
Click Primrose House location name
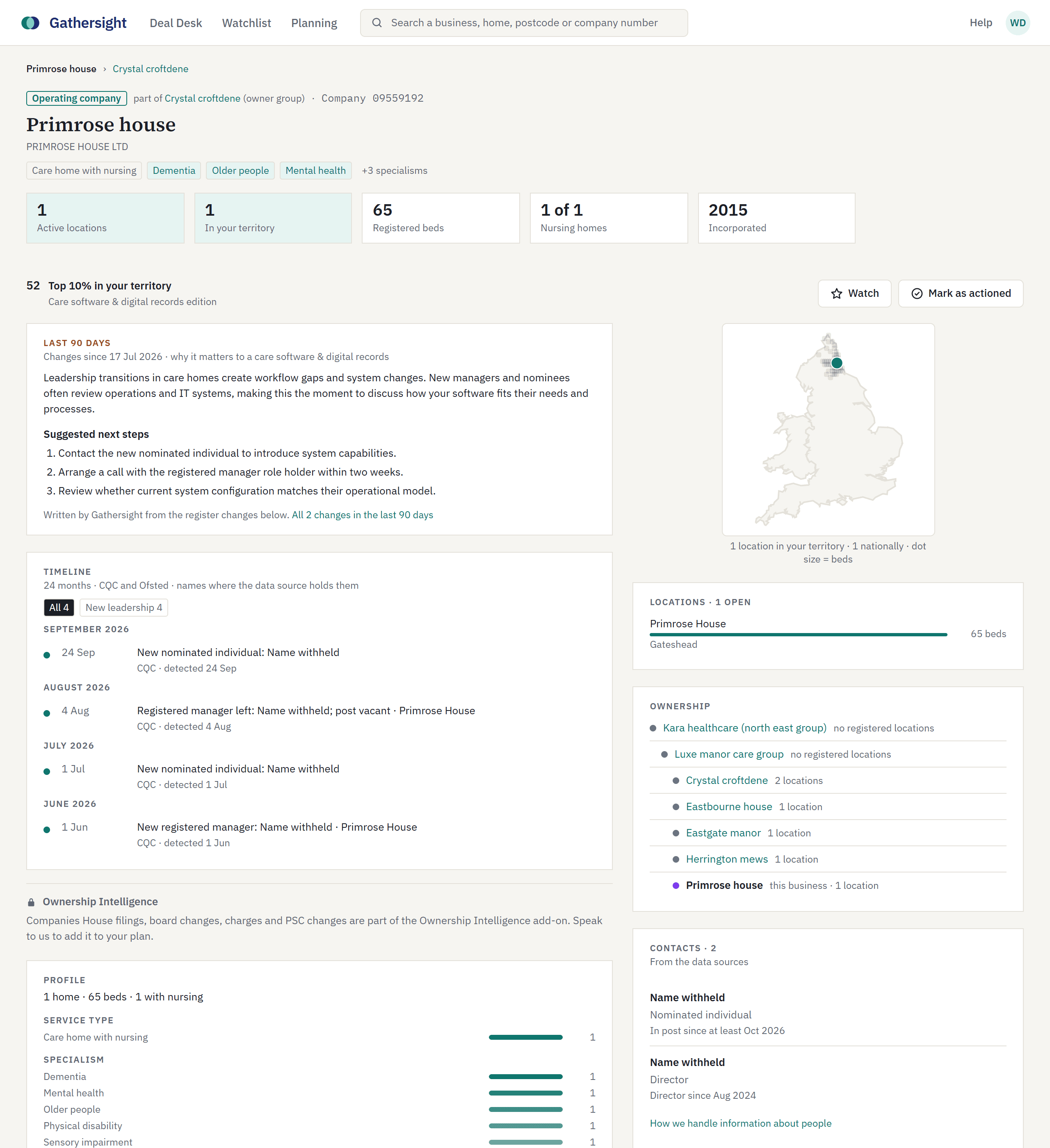[x=688, y=624]
